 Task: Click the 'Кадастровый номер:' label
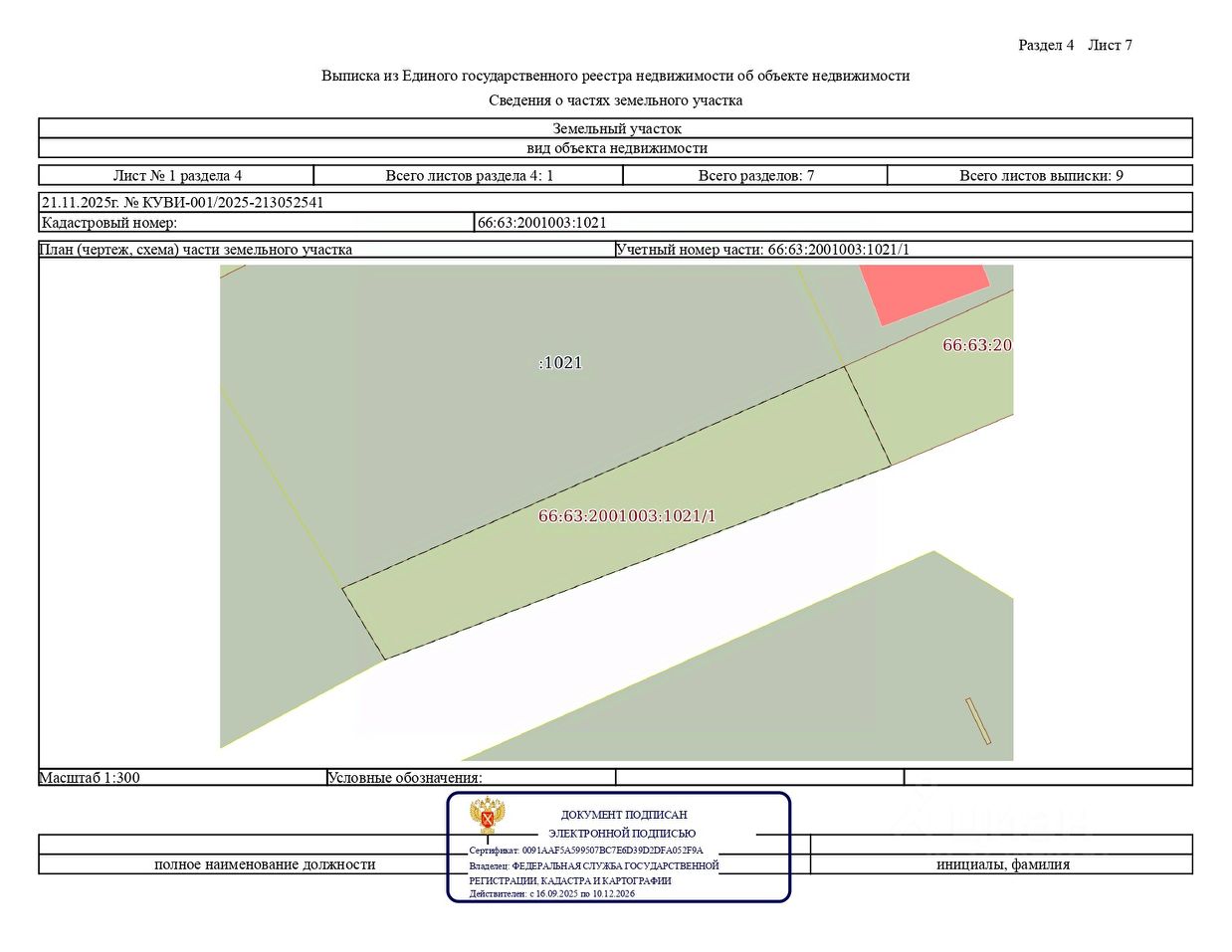coord(108,223)
